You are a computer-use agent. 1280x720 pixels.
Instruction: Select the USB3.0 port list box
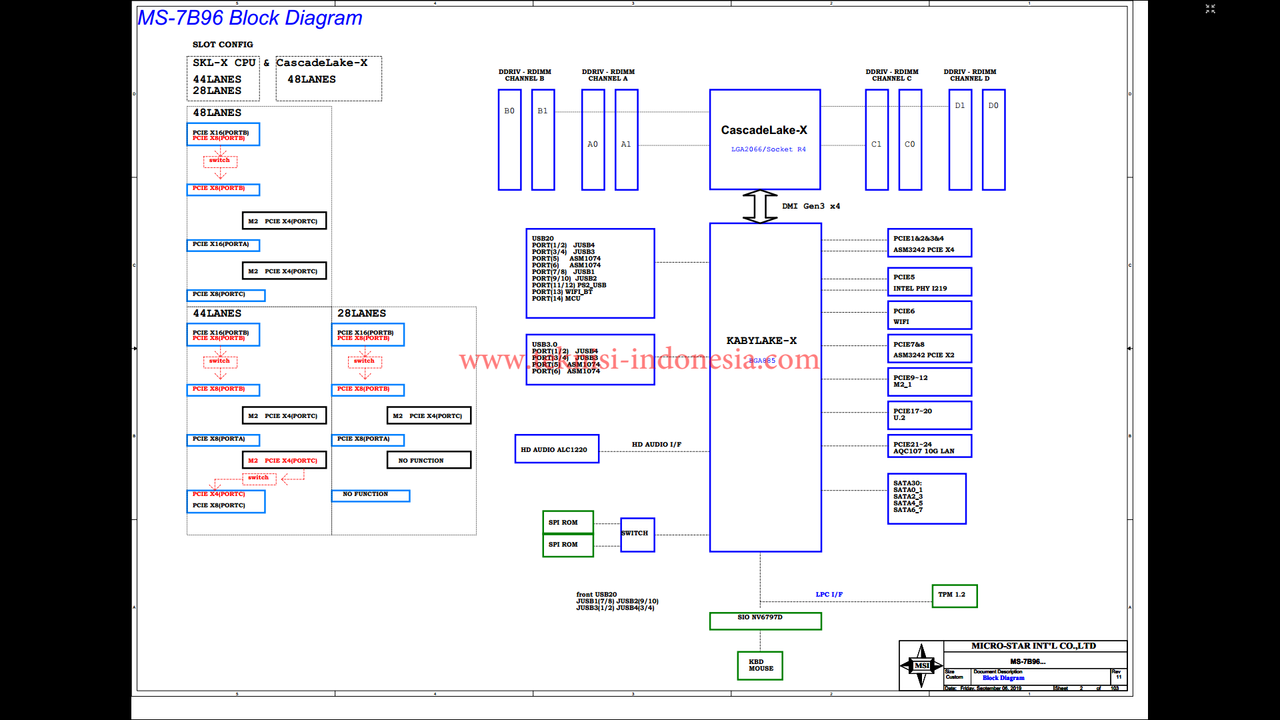[x=590, y=359]
